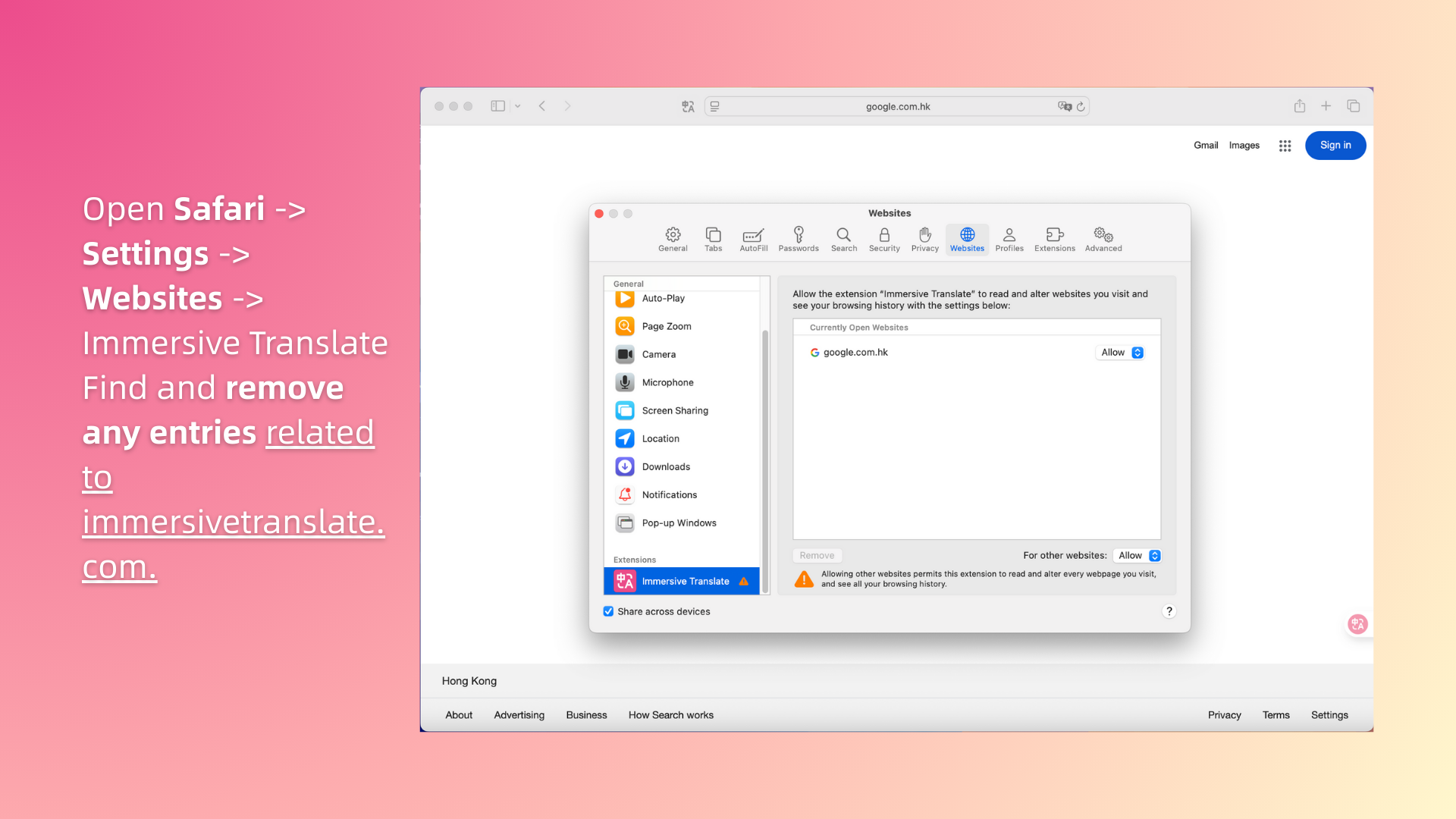Click the Sign in button
The image size is (1456, 819).
1335,146
